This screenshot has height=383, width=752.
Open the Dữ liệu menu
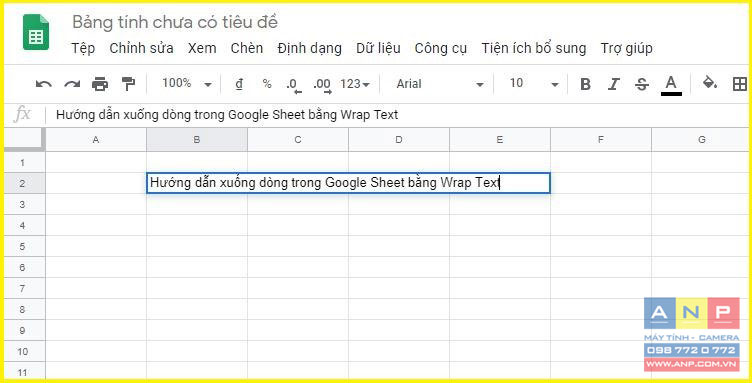click(378, 48)
